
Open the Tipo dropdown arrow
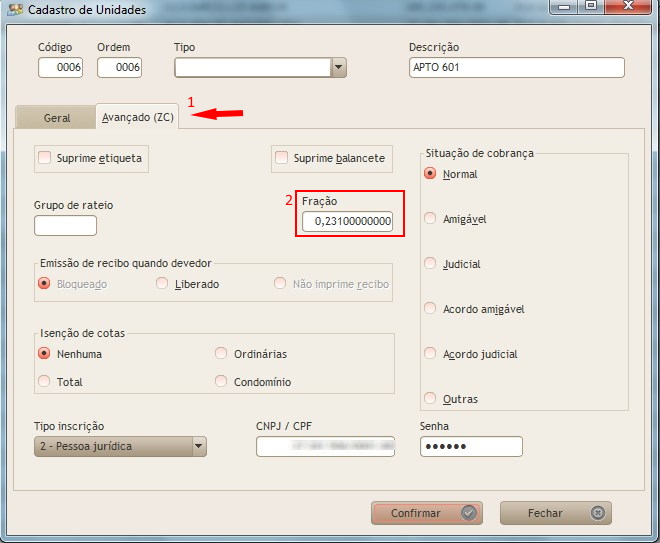click(x=339, y=68)
